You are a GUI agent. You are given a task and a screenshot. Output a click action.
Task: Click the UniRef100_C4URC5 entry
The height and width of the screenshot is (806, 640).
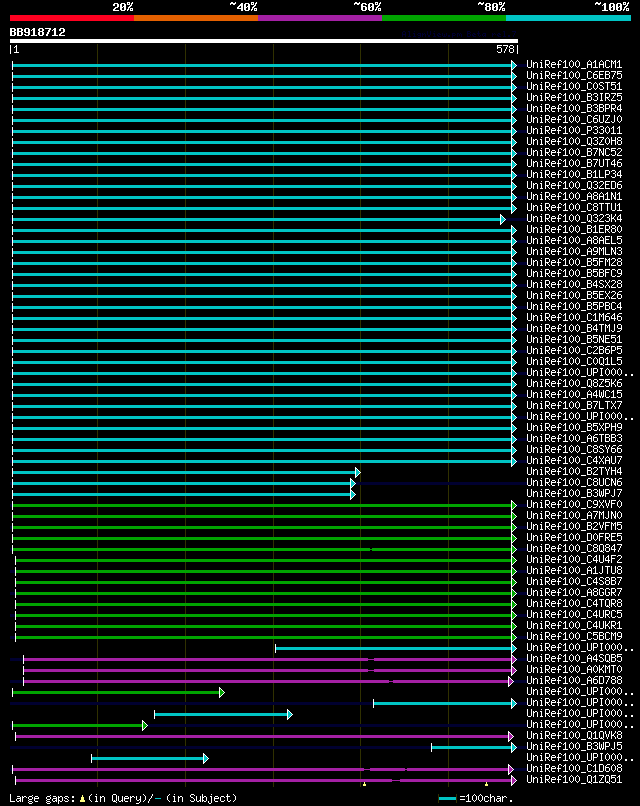[x=574, y=615]
